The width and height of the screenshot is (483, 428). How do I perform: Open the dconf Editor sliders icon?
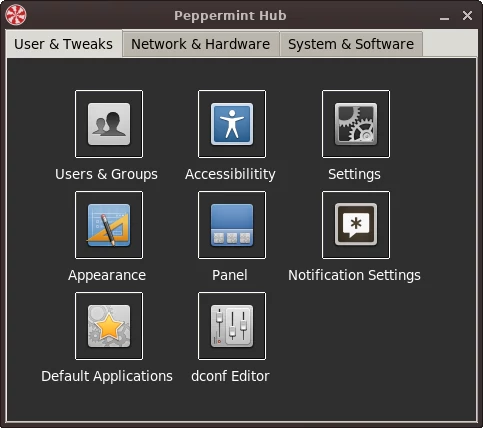click(232, 326)
